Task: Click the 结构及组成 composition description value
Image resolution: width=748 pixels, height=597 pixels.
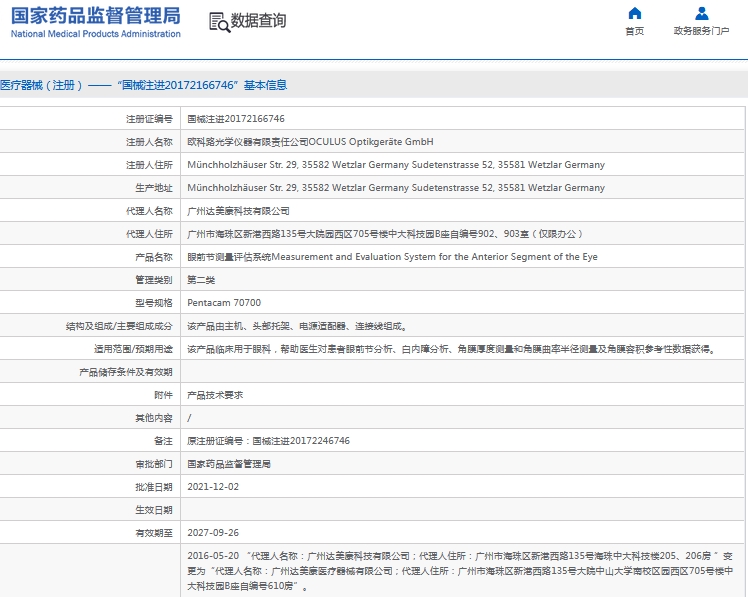Action: pyautogui.click(x=296, y=326)
